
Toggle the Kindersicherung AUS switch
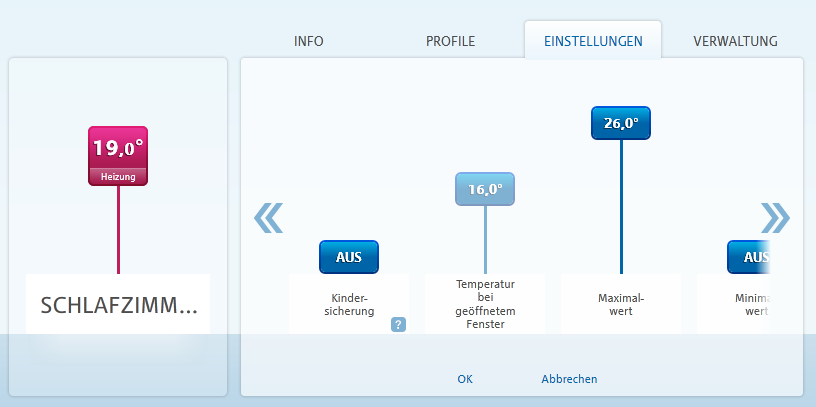coord(349,257)
